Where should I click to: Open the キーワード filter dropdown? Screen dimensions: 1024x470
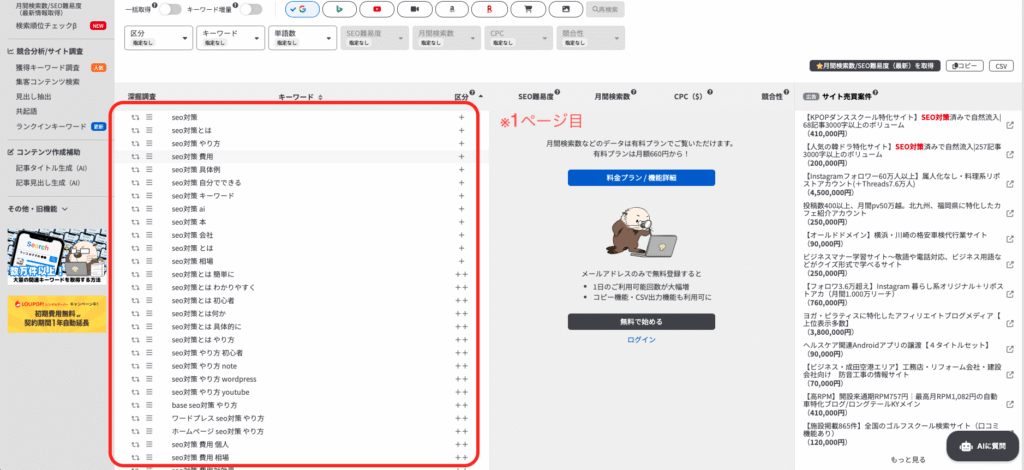tap(231, 38)
